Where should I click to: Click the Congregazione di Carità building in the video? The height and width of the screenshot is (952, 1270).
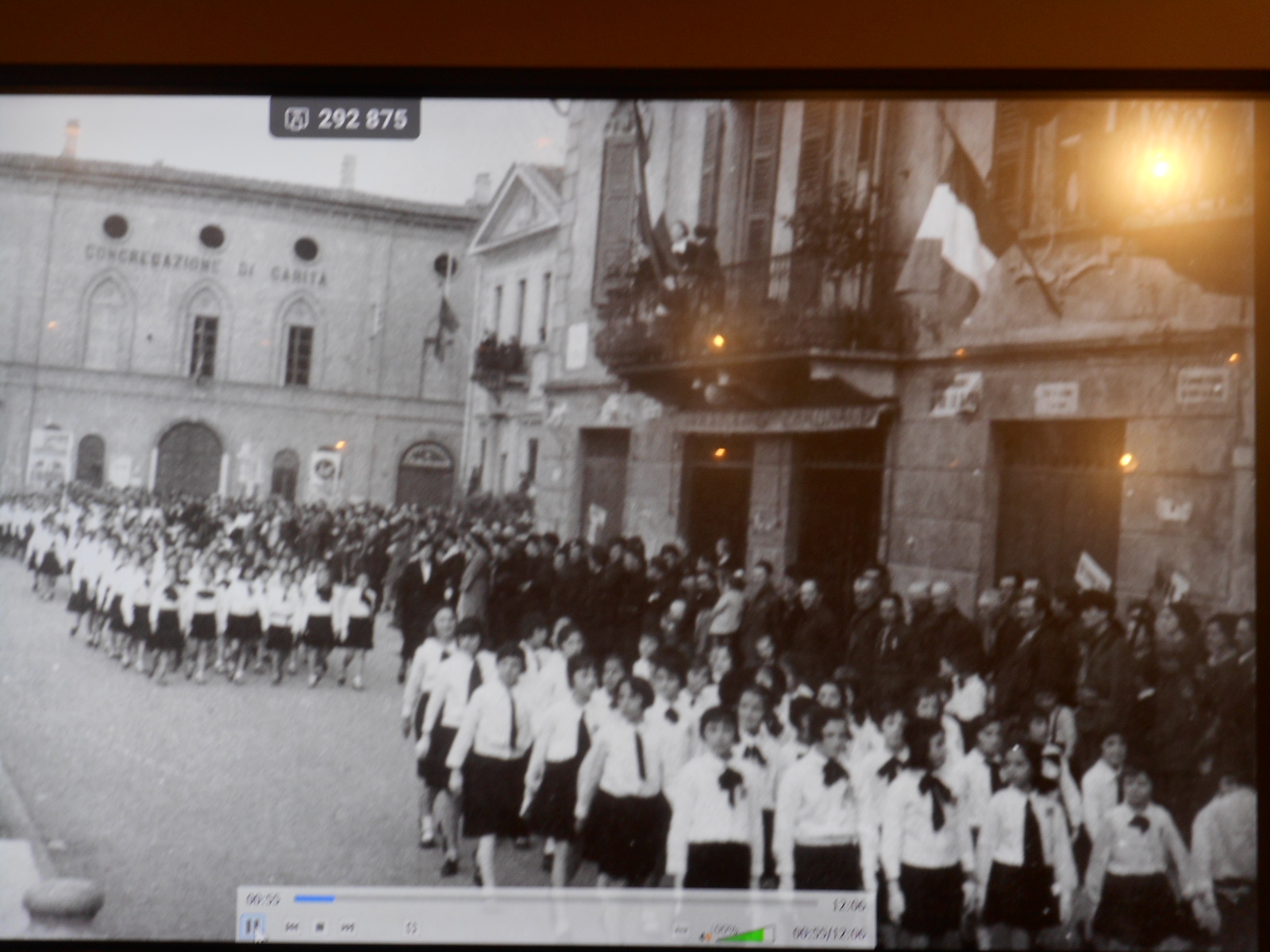click(x=206, y=317)
